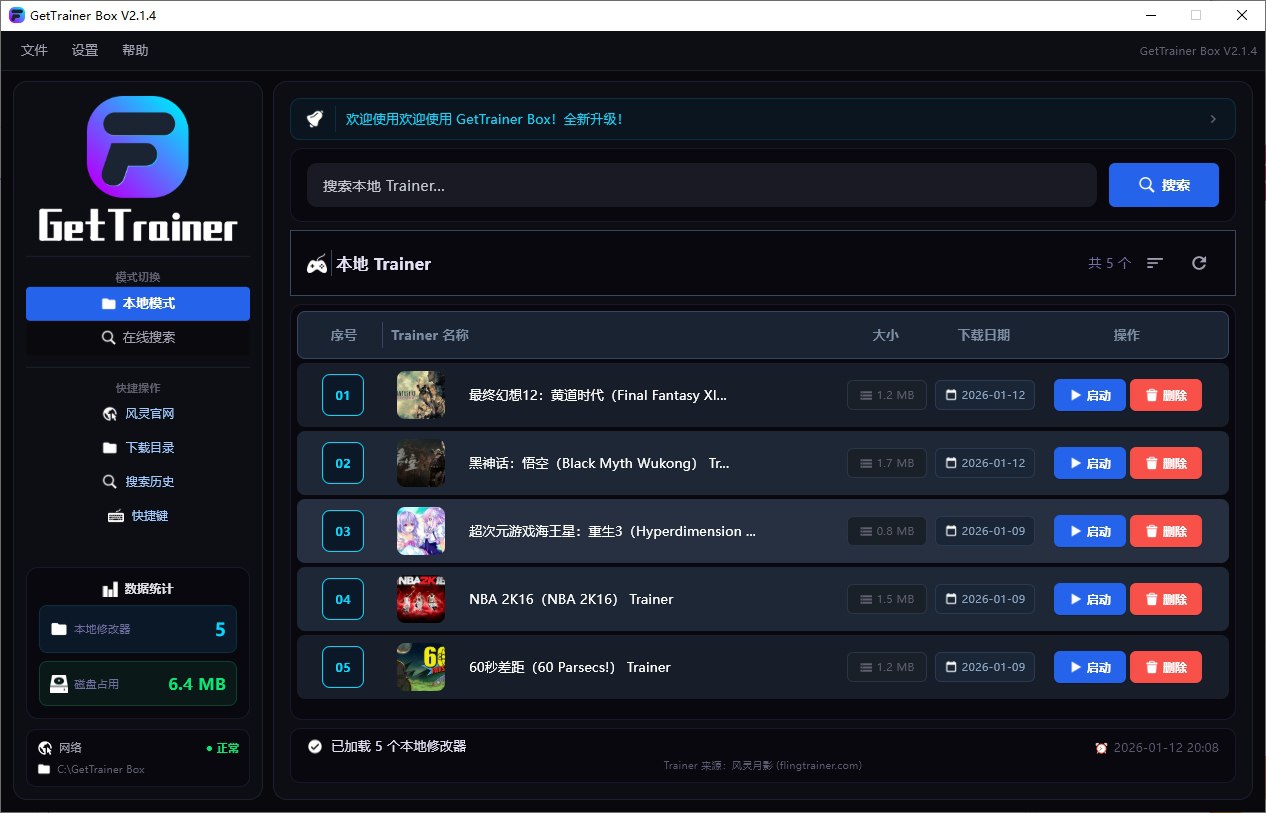1266x813 pixels.
Task: Click the sort list icon
Action: click(1155, 263)
